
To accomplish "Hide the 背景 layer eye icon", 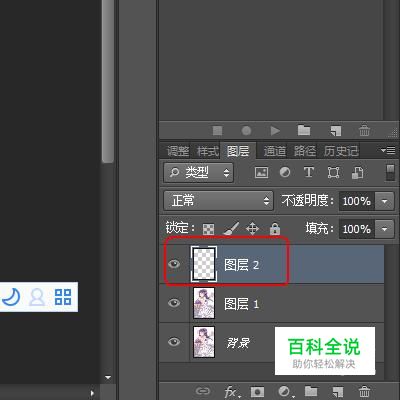I will point(174,342).
